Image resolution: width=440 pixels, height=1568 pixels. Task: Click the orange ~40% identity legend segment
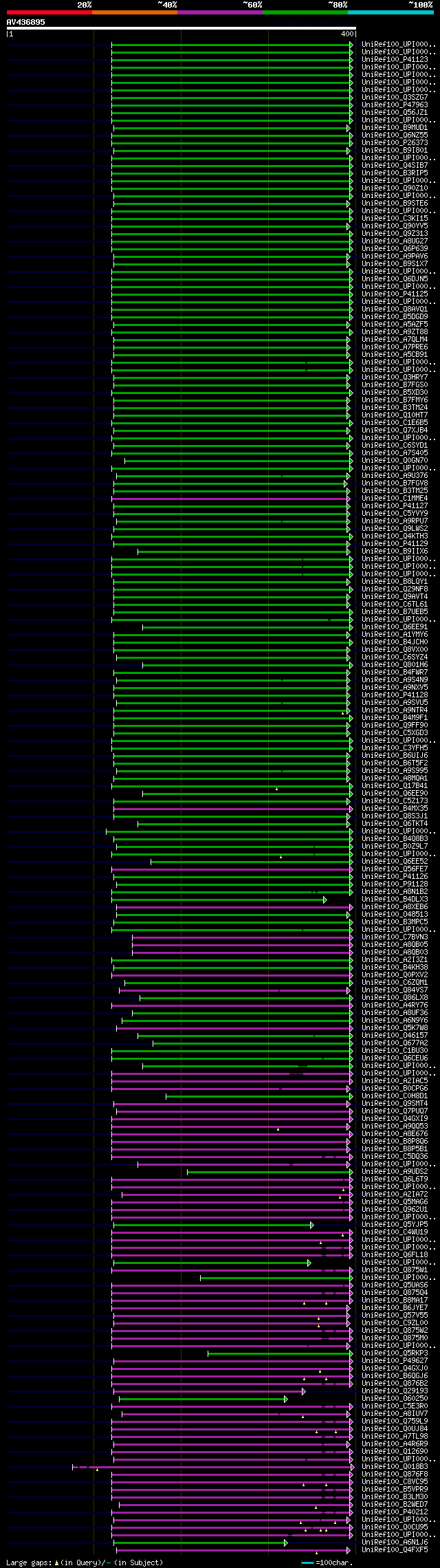(135, 12)
